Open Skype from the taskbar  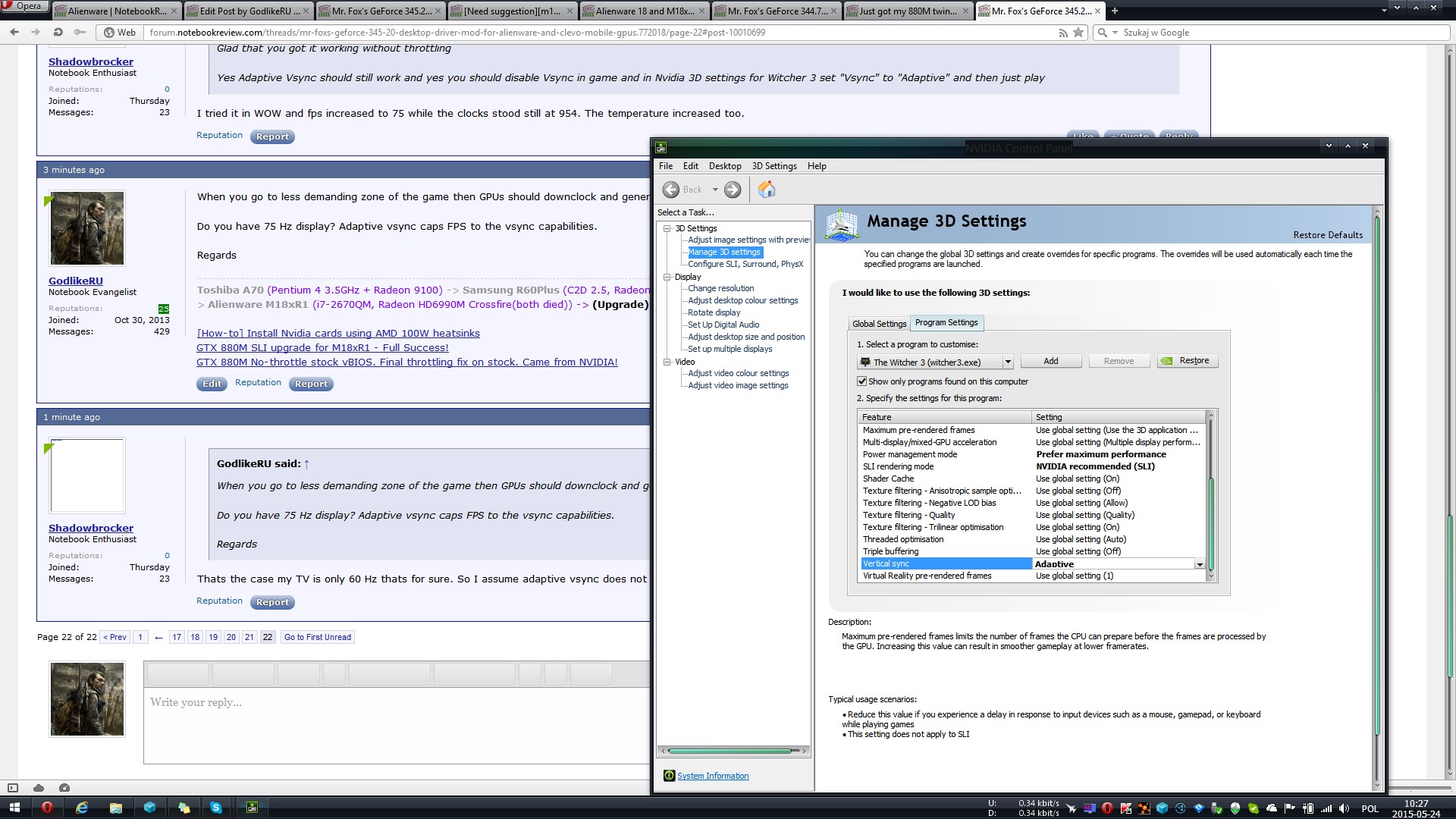coord(216,808)
